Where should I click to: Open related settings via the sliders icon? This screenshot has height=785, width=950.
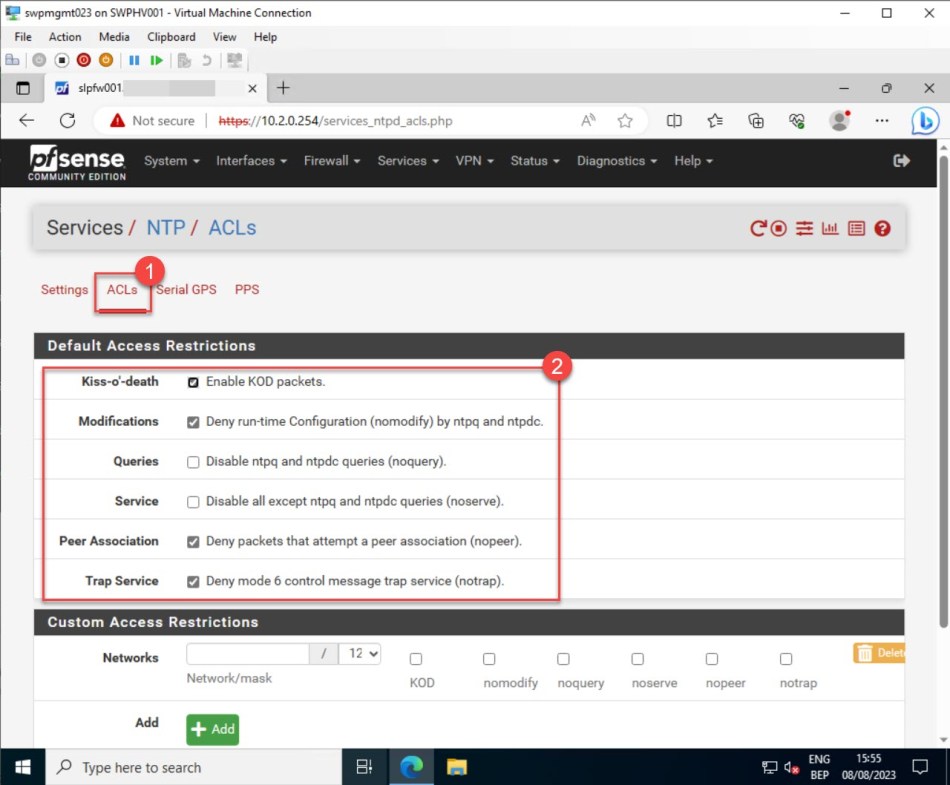coord(804,228)
